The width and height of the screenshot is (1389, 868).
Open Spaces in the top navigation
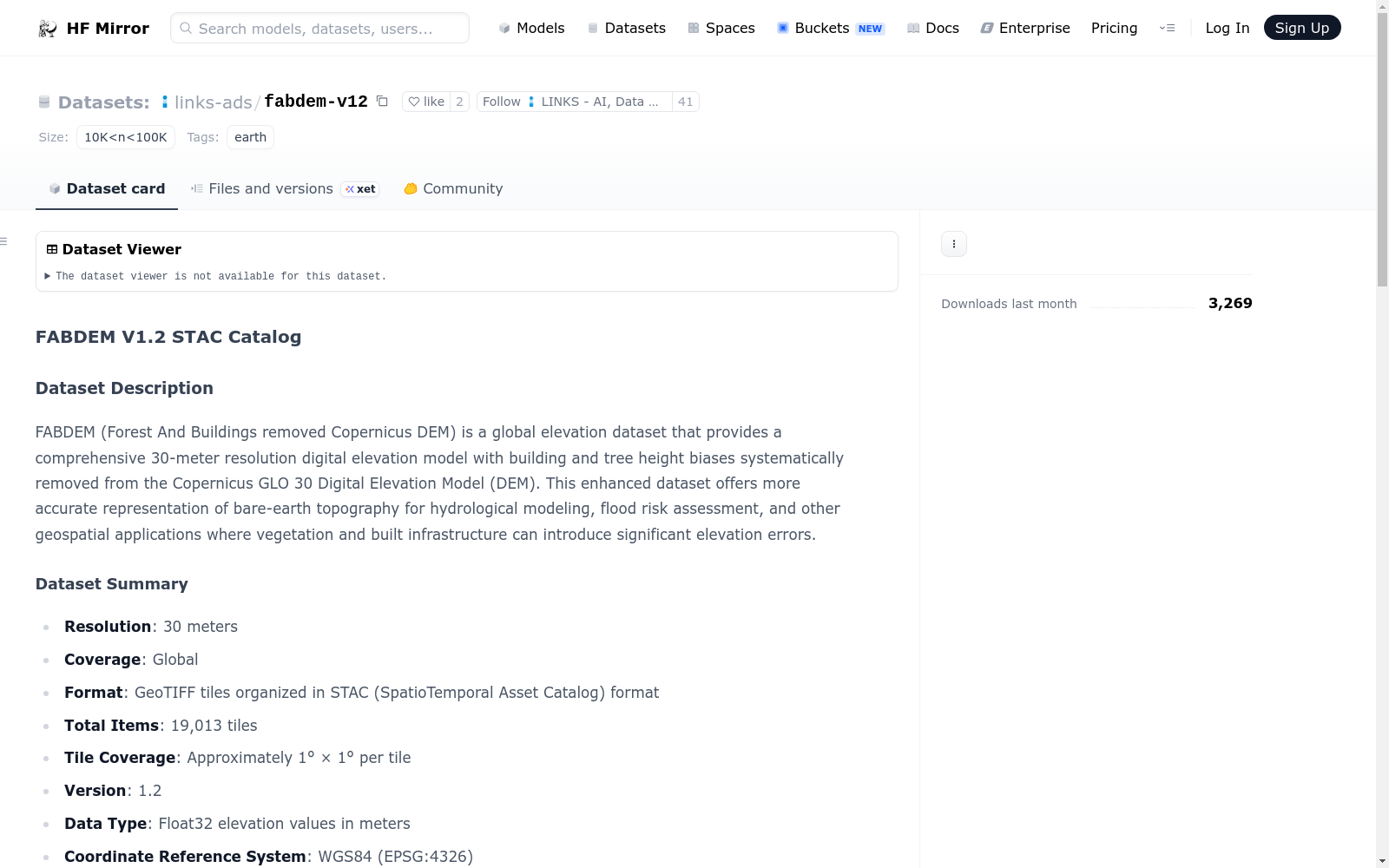pos(721,29)
